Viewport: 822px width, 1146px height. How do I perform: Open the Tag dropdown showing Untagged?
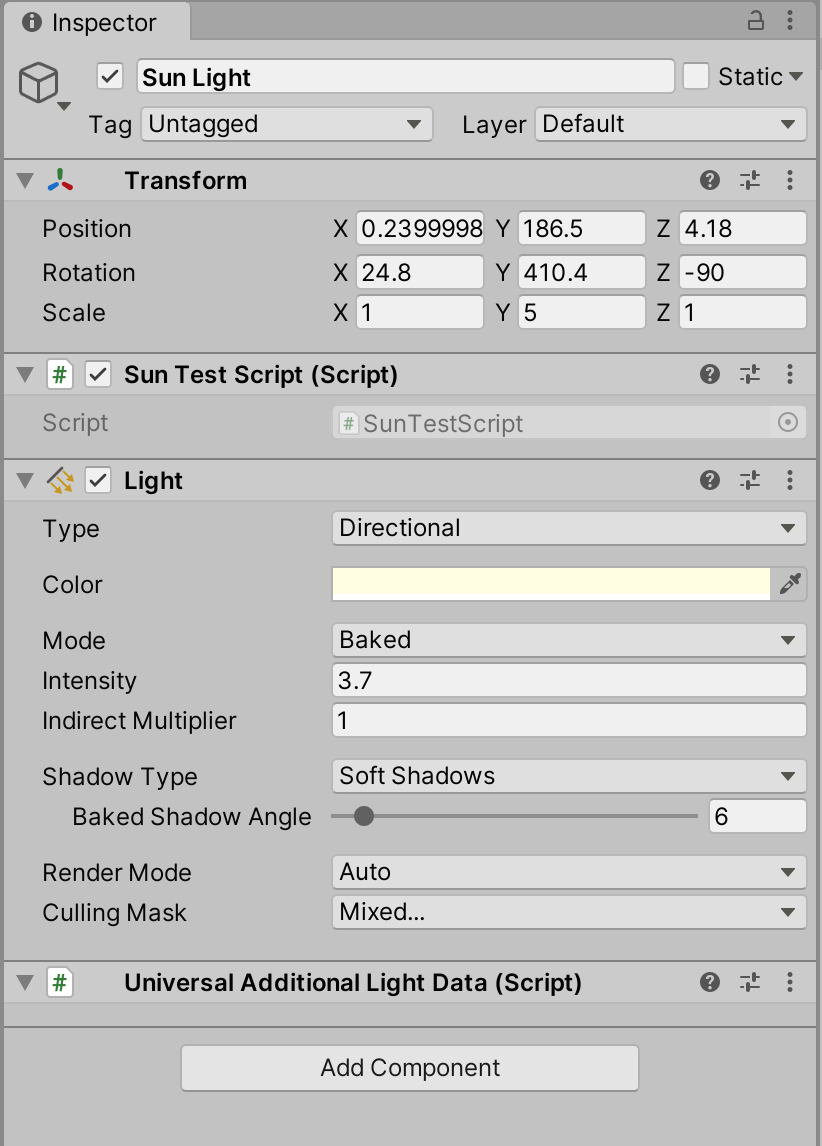(x=286, y=124)
